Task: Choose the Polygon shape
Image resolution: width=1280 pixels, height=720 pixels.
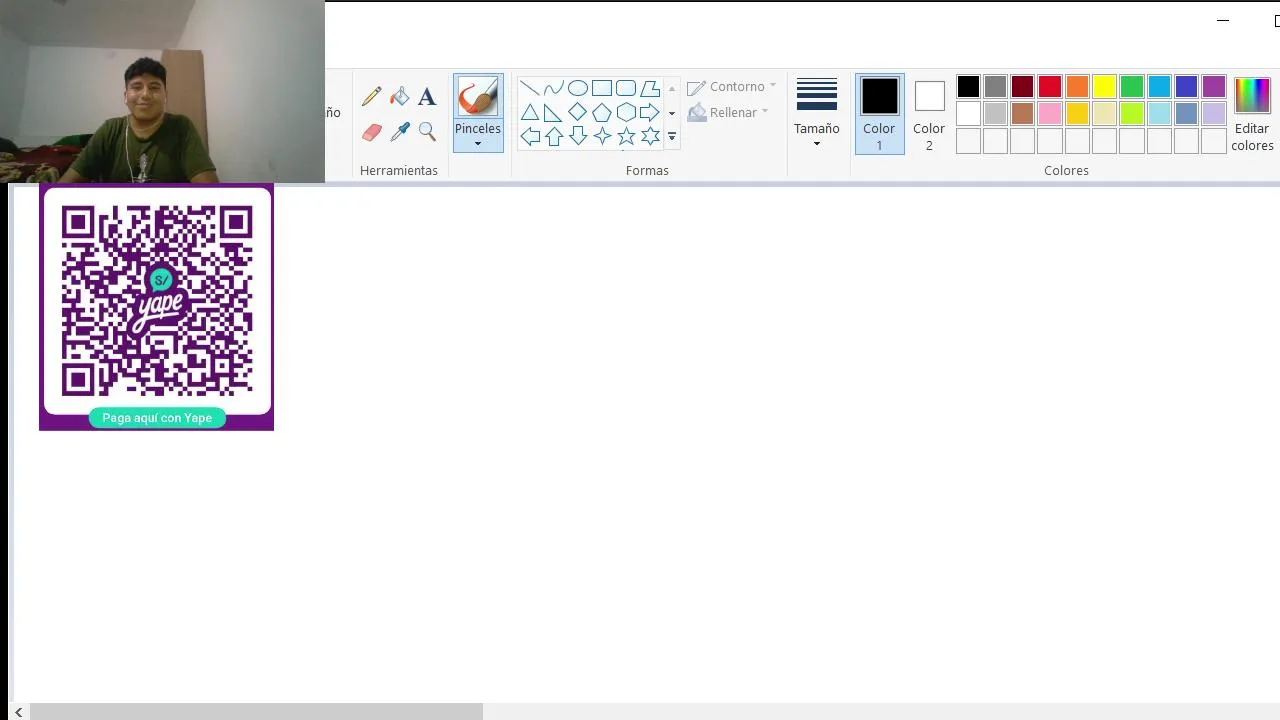Action: pos(650,88)
